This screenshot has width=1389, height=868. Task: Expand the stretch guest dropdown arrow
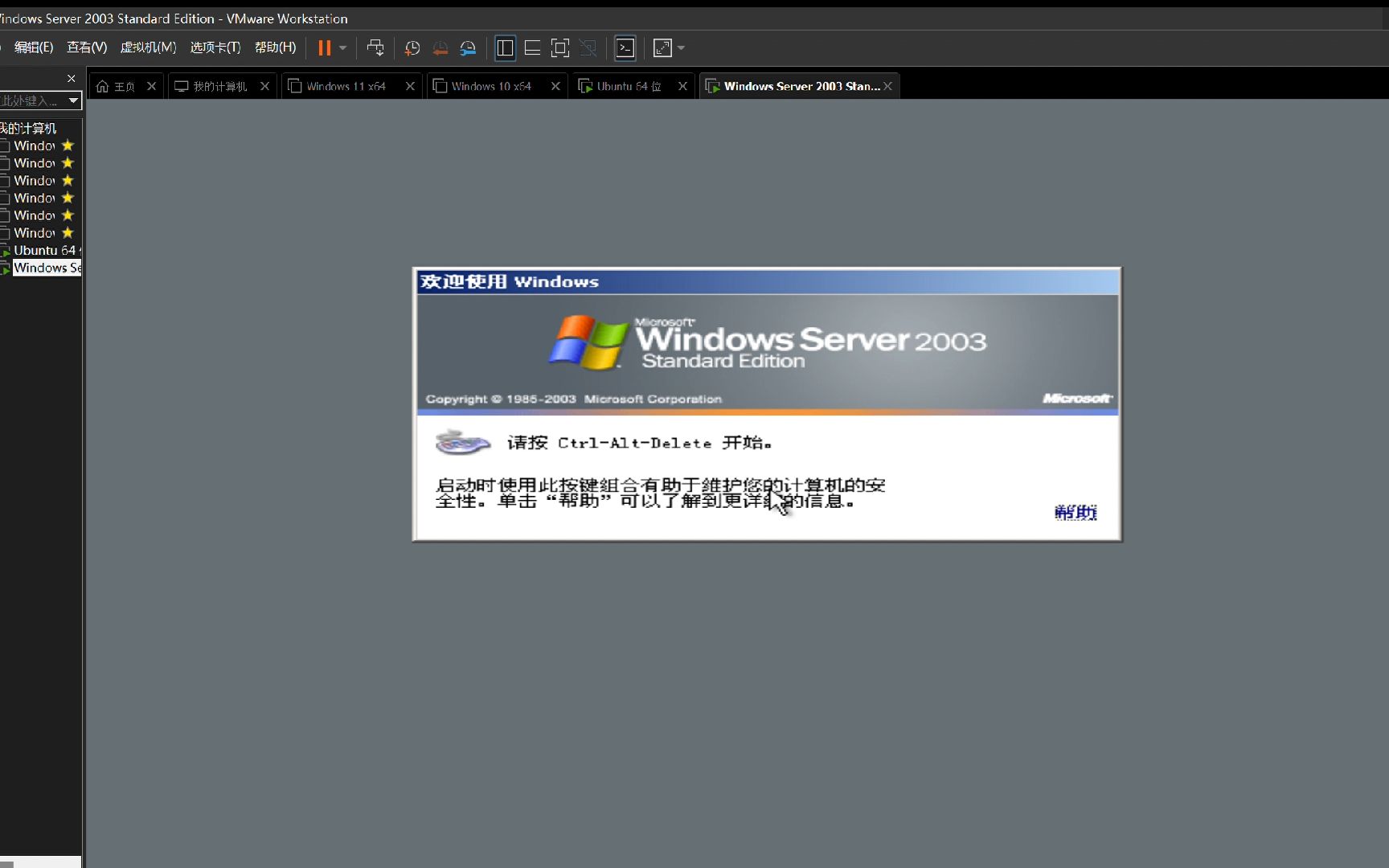coord(682,48)
